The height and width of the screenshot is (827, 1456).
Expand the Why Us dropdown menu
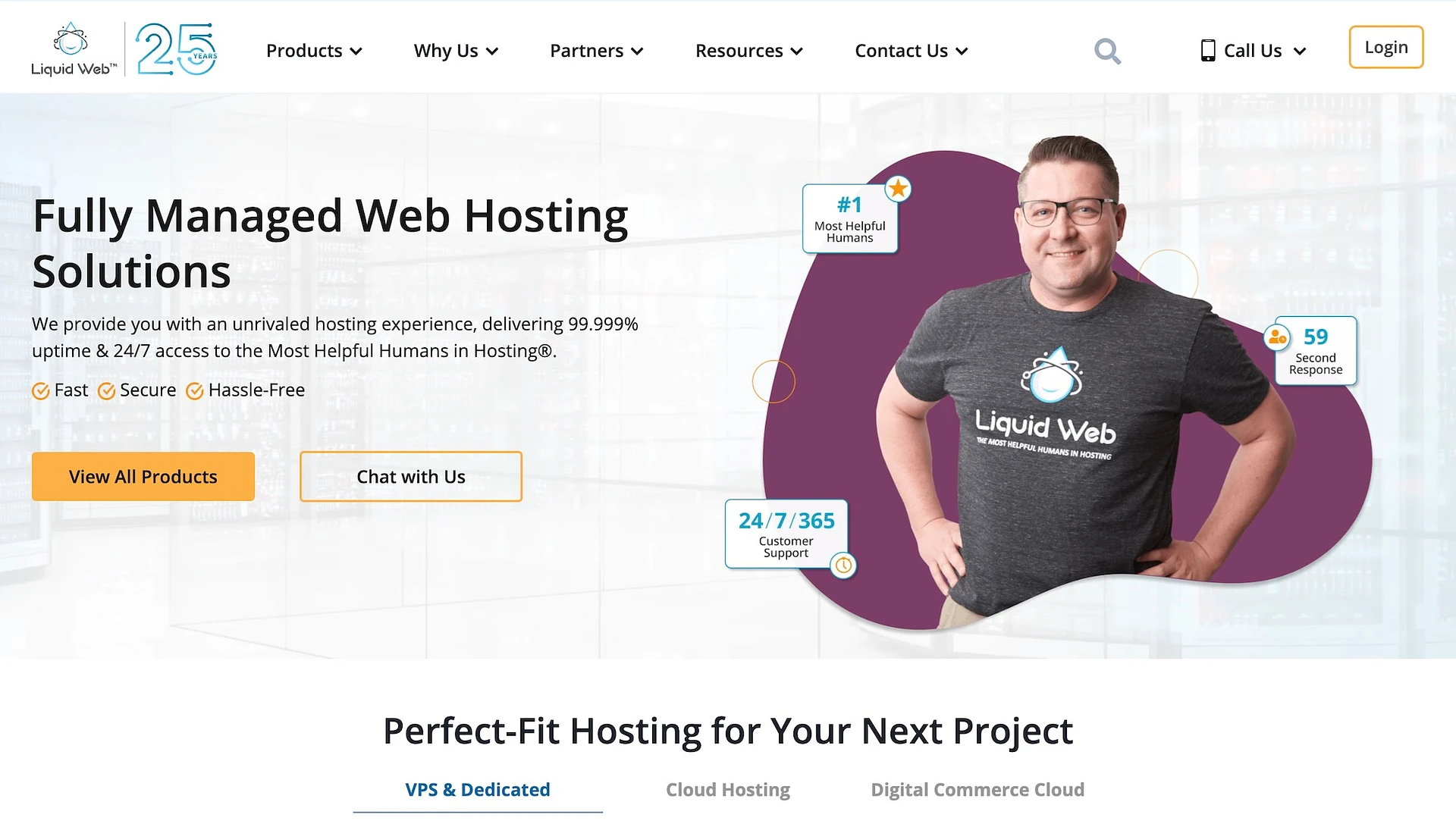(x=455, y=50)
